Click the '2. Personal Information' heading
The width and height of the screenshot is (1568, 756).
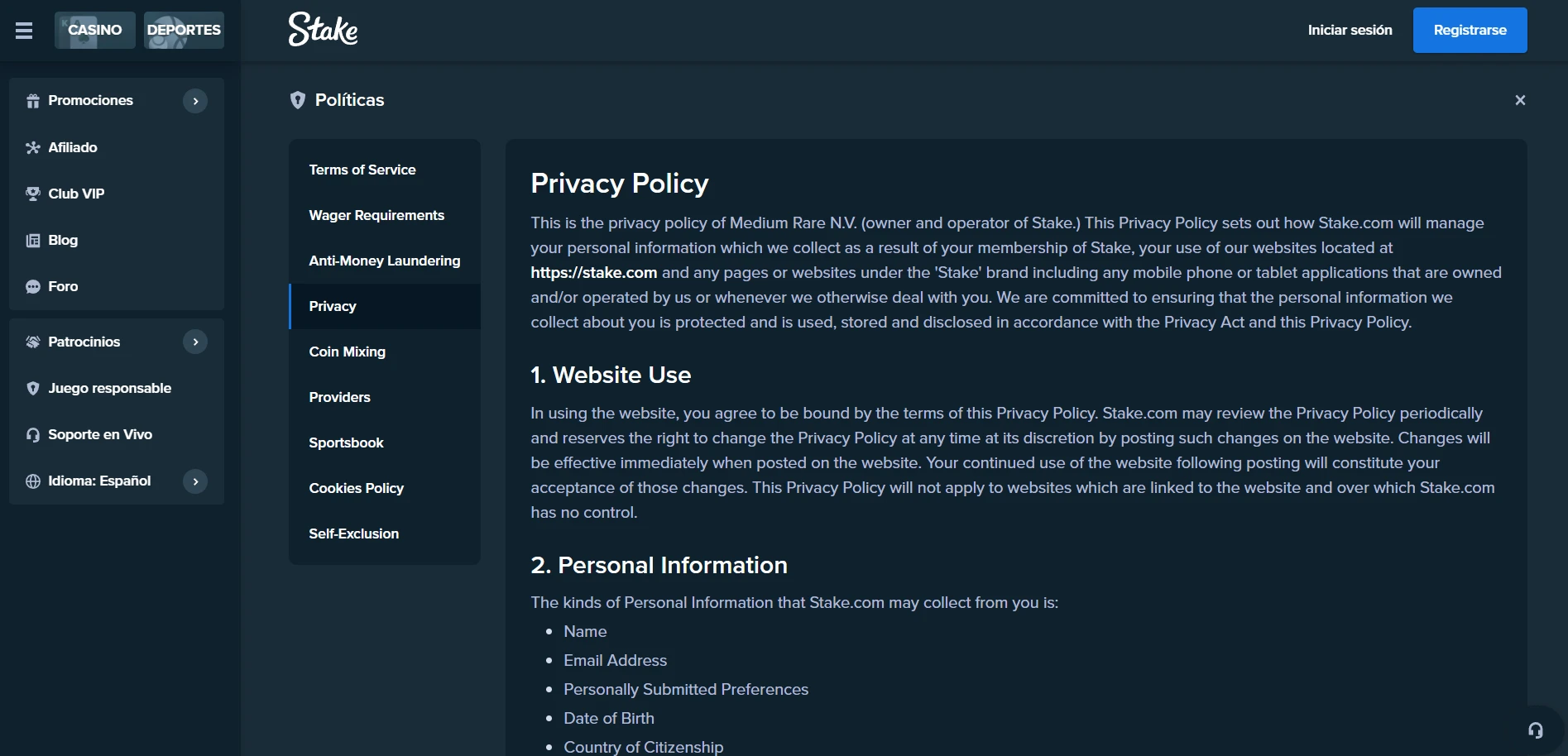coord(659,565)
